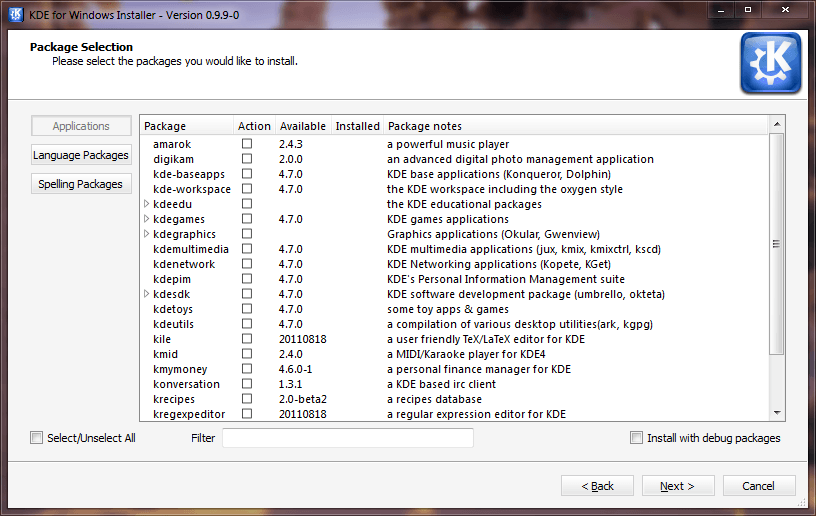The width and height of the screenshot is (816, 516).
Task: Check the kdemultimedia action box
Action: pos(247,249)
